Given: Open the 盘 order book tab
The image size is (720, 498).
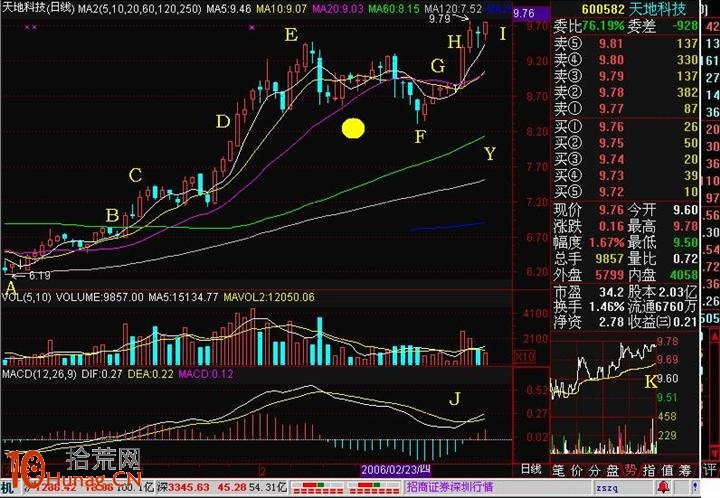Looking at the screenshot, I should pyautogui.click(x=613, y=470).
